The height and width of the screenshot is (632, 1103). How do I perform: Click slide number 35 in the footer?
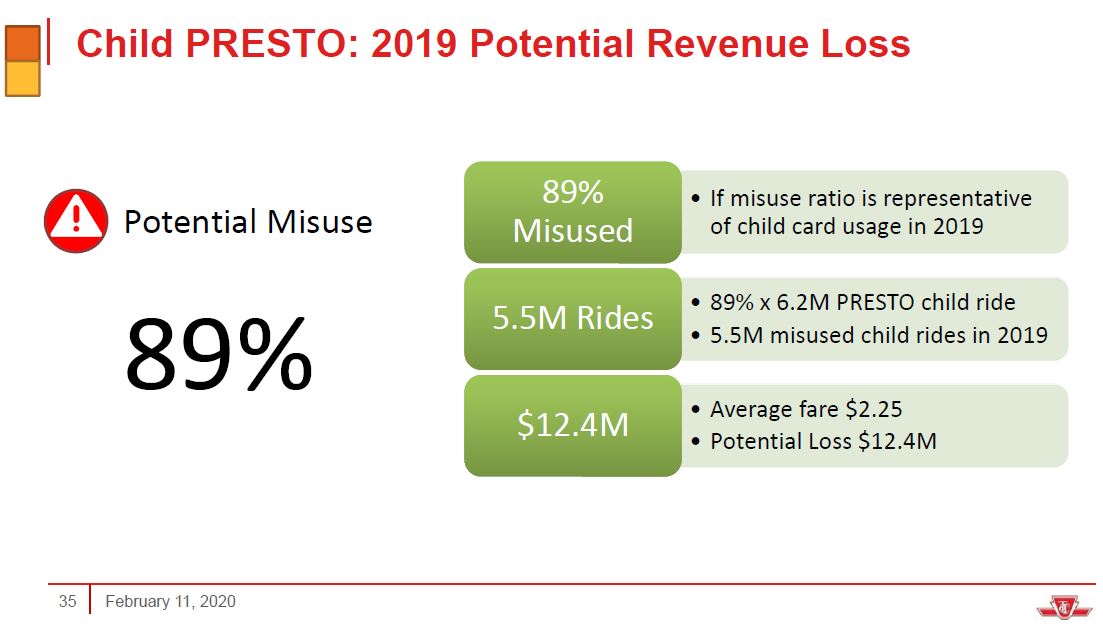click(67, 601)
